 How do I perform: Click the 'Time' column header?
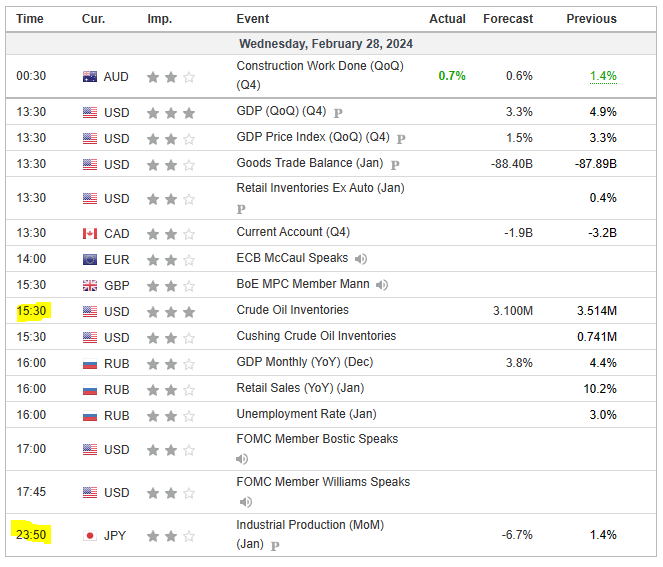point(30,19)
